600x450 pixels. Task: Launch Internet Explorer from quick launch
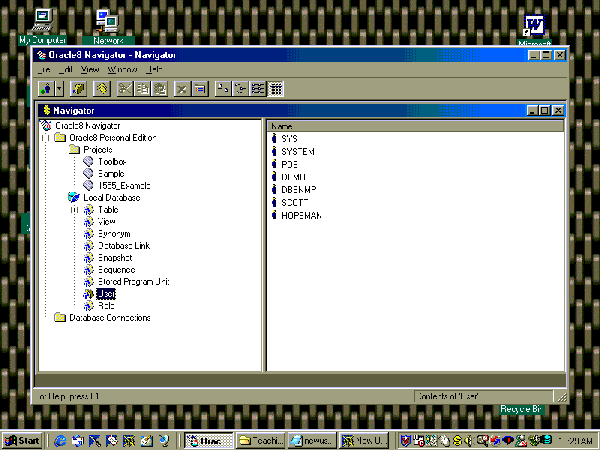(60, 441)
